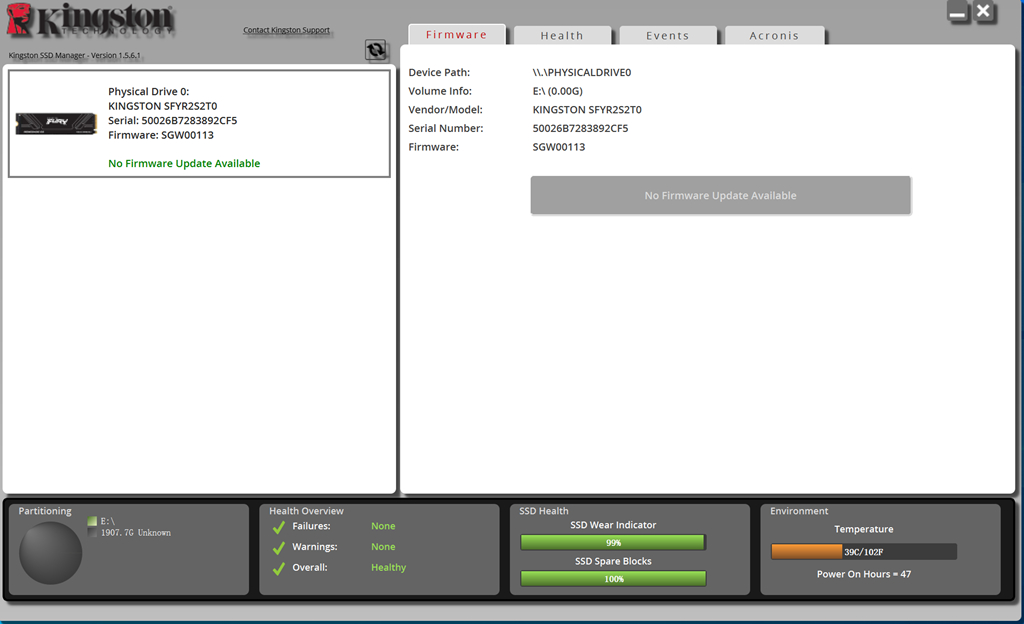Click the Warnings None status value
This screenshot has height=624, width=1024.
click(383, 547)
